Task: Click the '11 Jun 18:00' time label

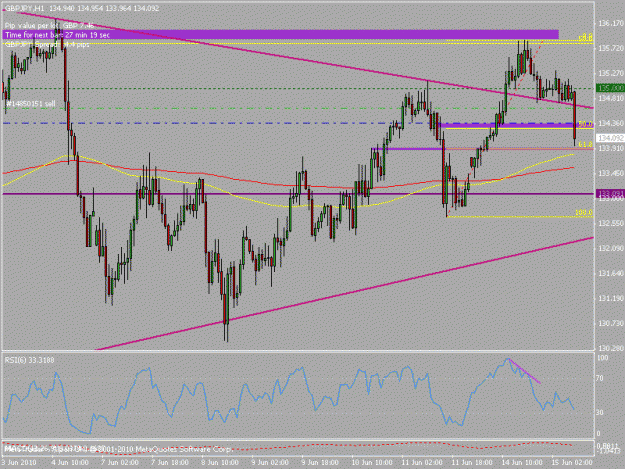Action: click(472, 463)
